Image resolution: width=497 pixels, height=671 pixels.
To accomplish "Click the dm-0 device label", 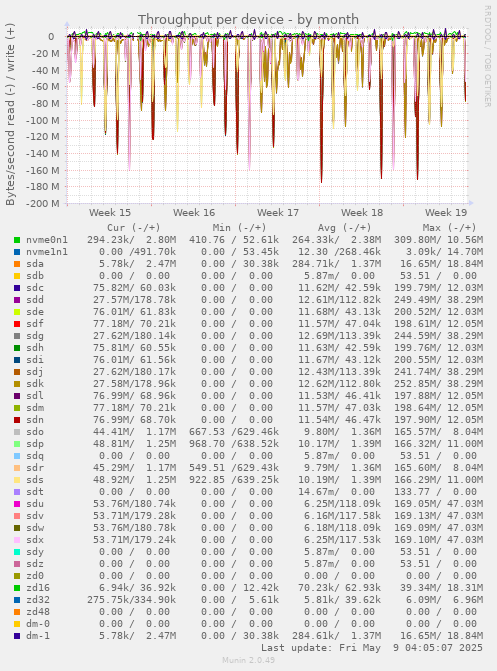I will click(x=38, y=623).
